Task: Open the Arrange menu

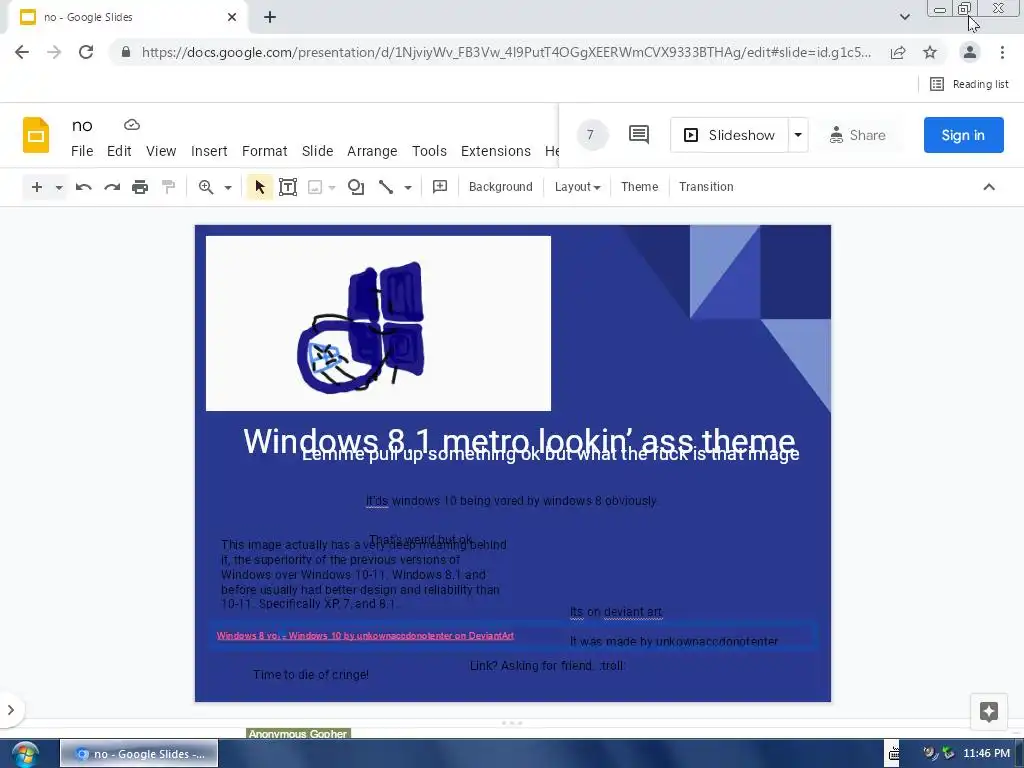Action: point(372,151)
